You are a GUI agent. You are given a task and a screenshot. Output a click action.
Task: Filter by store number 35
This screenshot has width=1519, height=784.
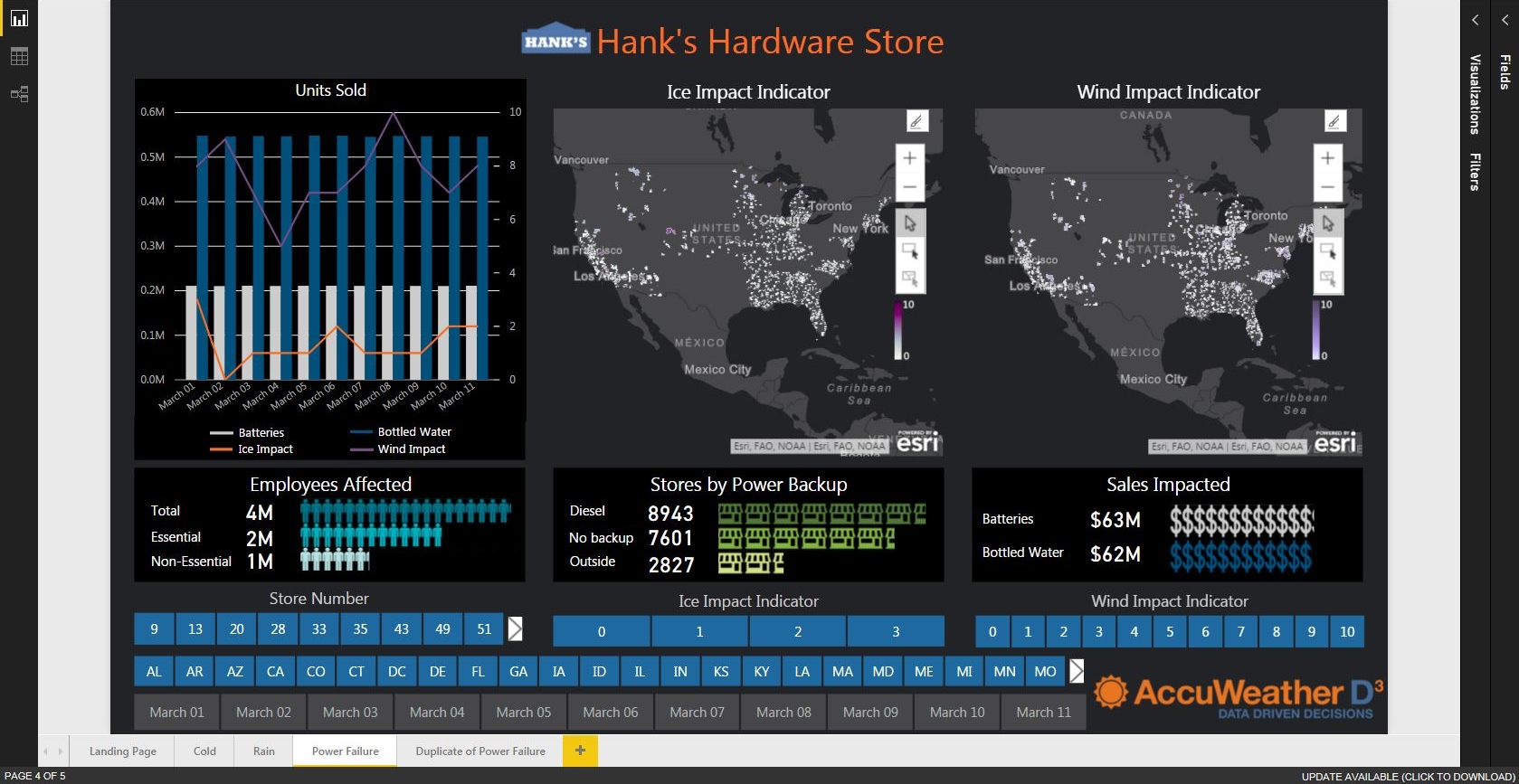pyautogui.click(x=360, y=628)
